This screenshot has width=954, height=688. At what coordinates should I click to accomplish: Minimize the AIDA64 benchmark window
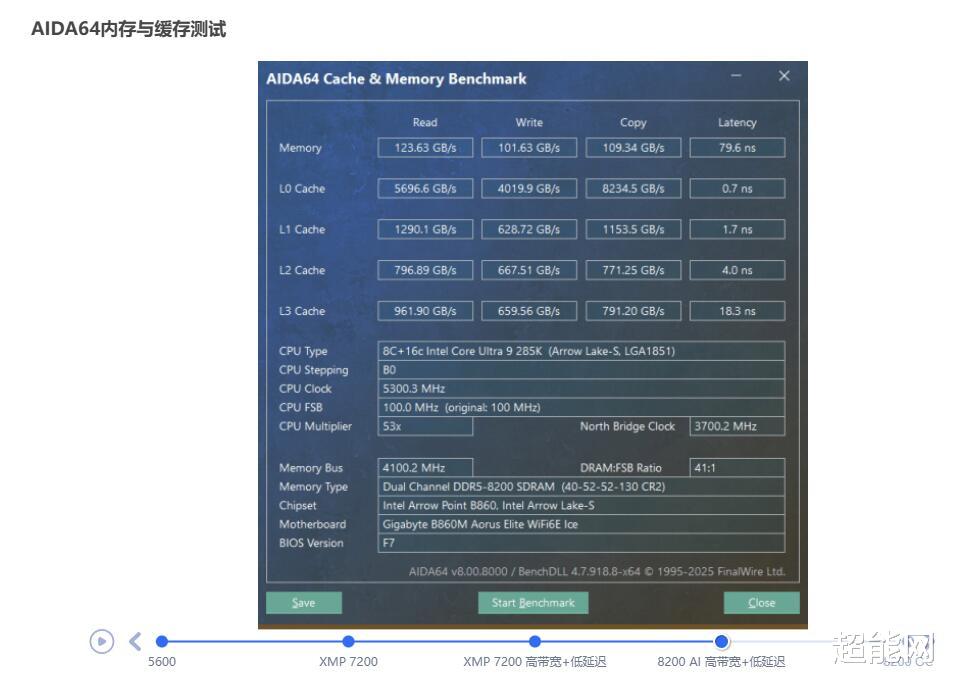[x=736, y=76]
